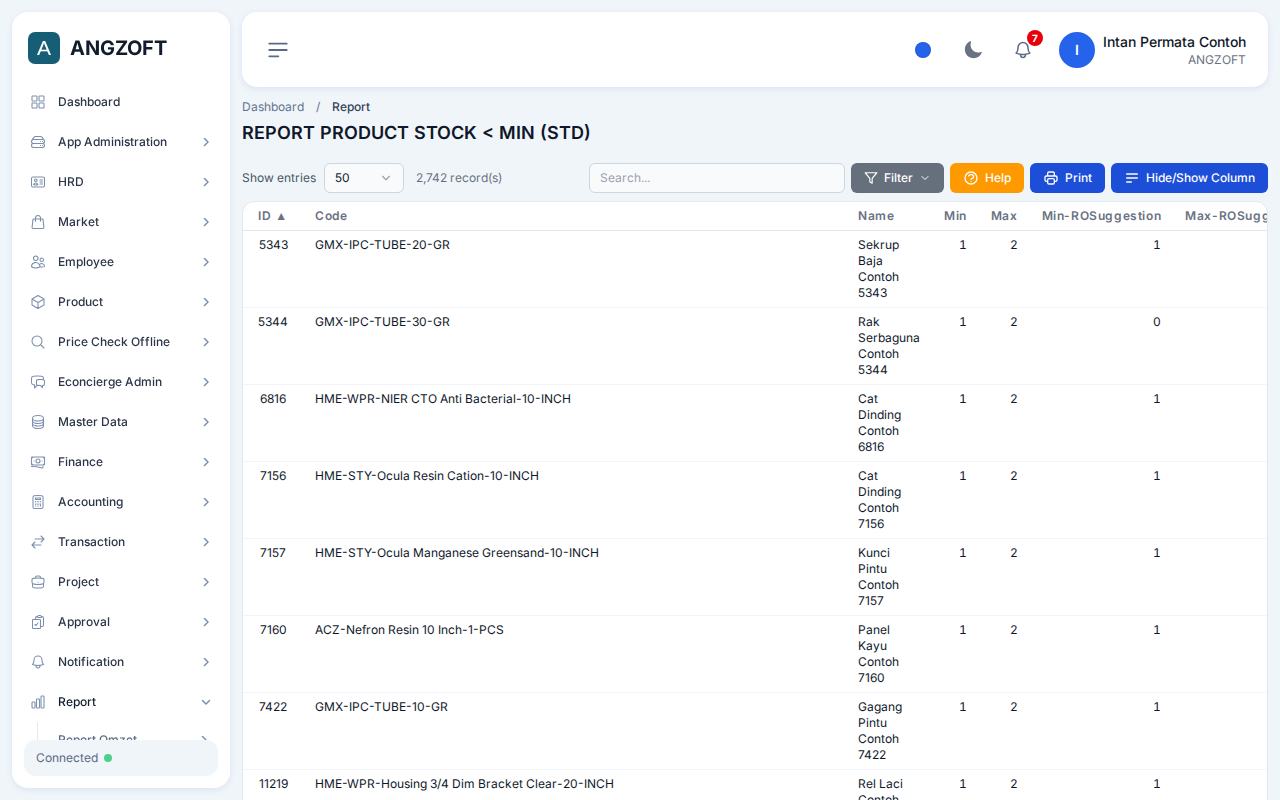The image size is (1280, 800).
Task: Open the notifications bell icon
Action: pyautogui.click(x=1023, y=50)
